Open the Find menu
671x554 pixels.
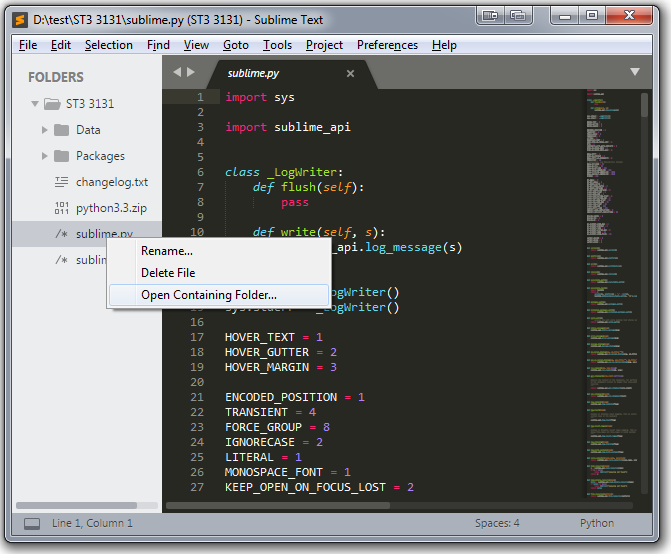point(158,45)
